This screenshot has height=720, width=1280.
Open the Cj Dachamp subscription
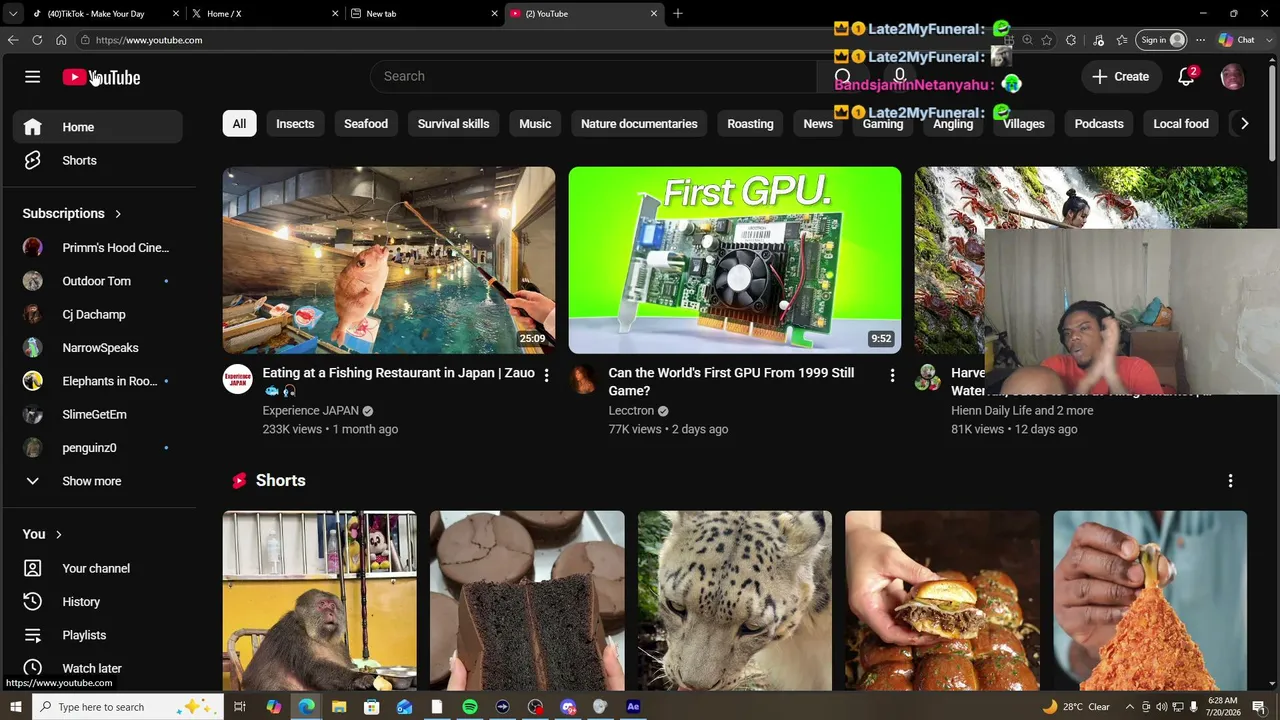(97, 314)
